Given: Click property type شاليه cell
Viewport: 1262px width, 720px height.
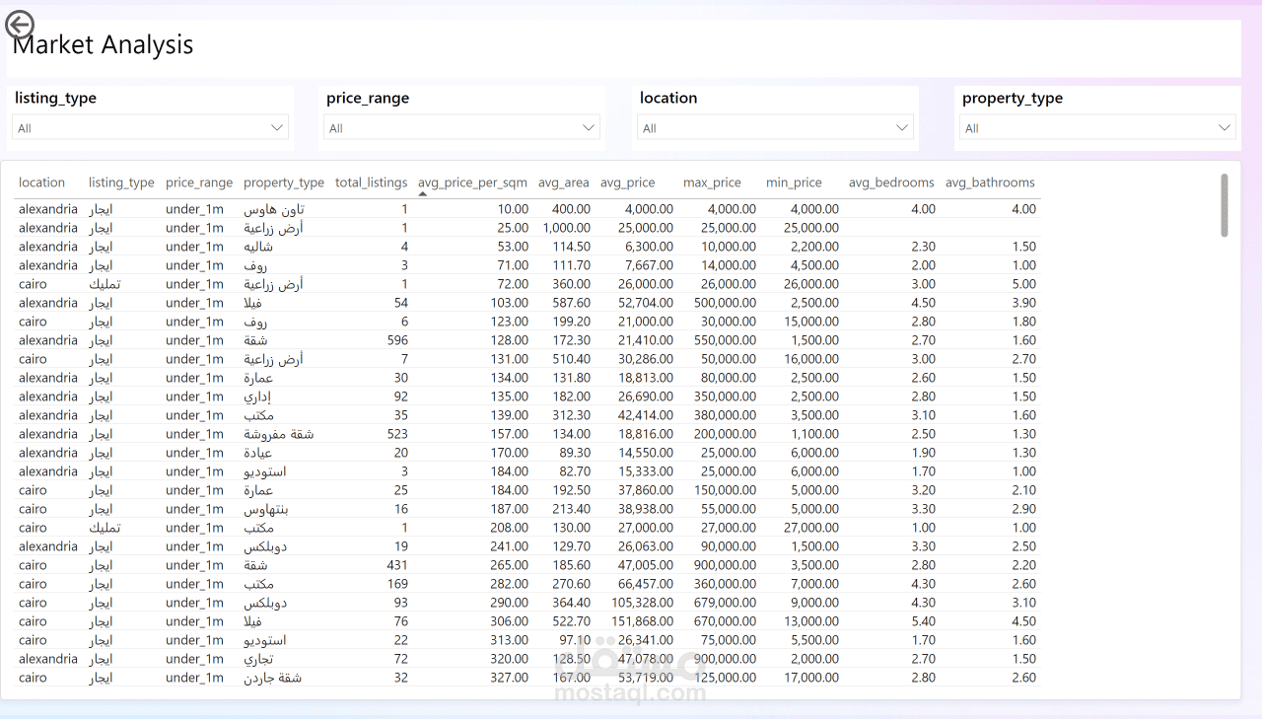Looking at the screenshot, I should point(260,246).
